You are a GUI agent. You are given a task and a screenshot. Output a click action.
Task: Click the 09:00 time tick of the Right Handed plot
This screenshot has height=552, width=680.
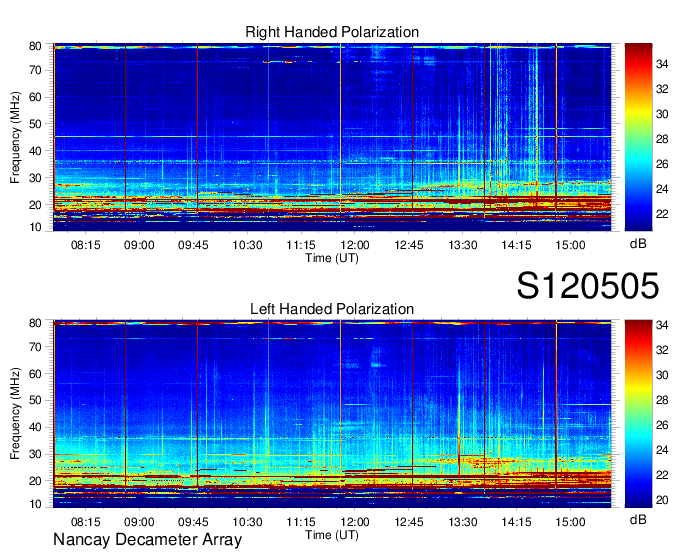coord(139,245)
